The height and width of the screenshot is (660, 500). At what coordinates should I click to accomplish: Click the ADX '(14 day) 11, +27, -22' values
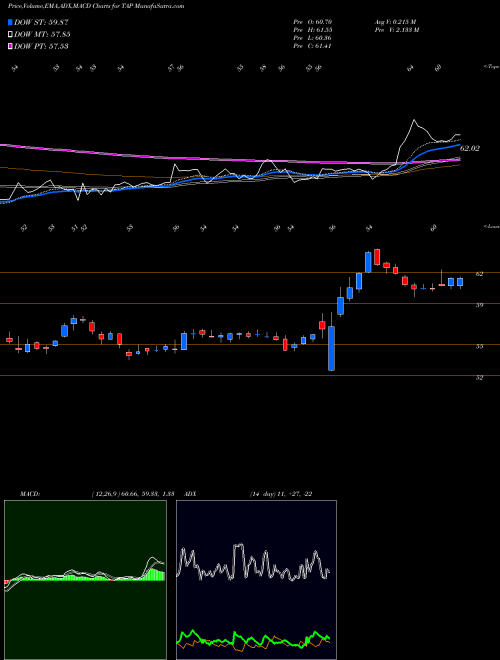(x=281, y=494)
